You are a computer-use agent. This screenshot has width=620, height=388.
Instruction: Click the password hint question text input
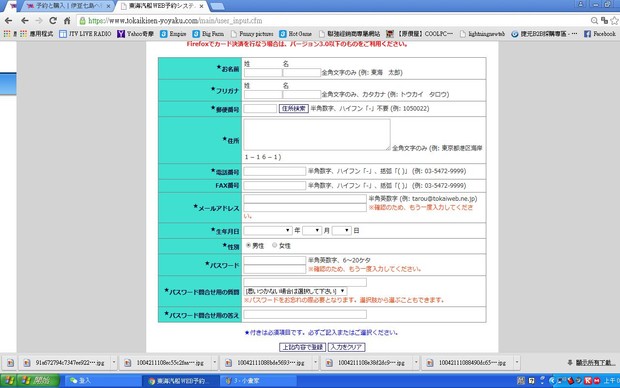305,282
